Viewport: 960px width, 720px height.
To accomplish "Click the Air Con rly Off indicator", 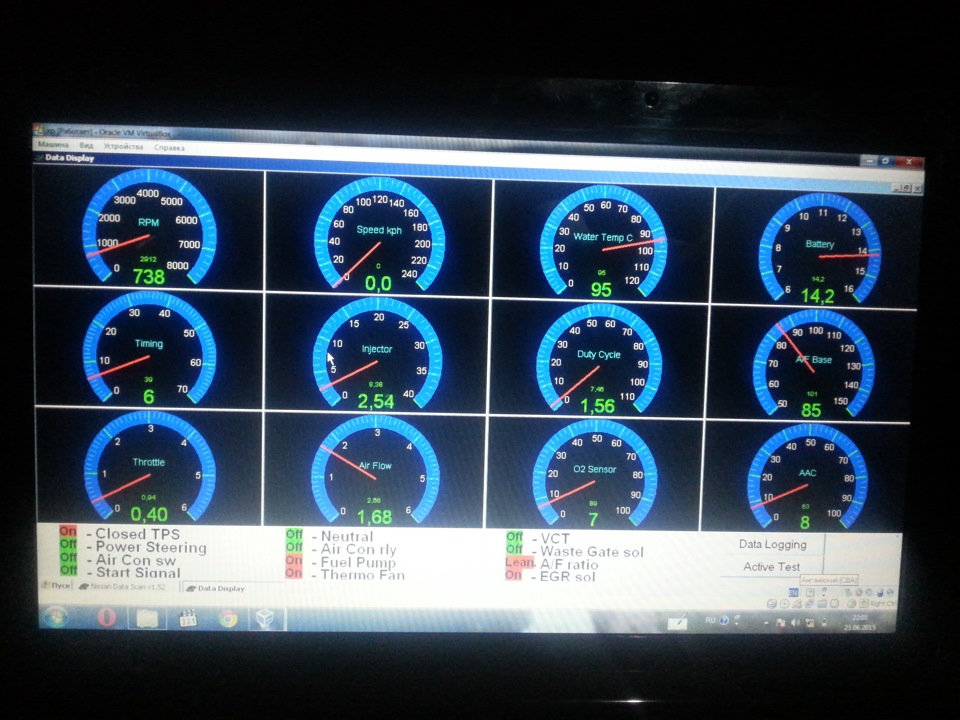I will 294,547.
